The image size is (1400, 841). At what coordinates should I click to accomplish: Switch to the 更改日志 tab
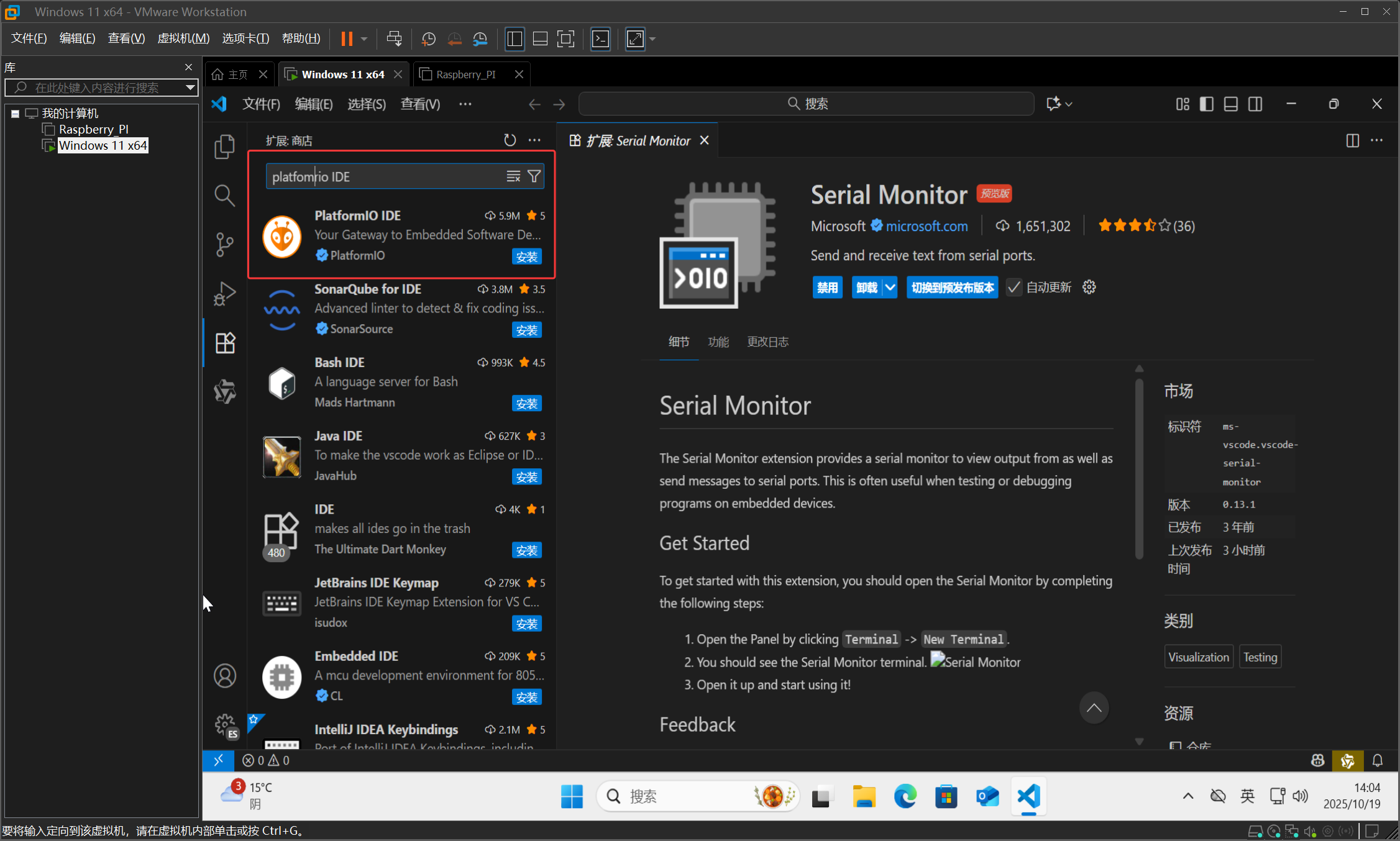point(767,342)
